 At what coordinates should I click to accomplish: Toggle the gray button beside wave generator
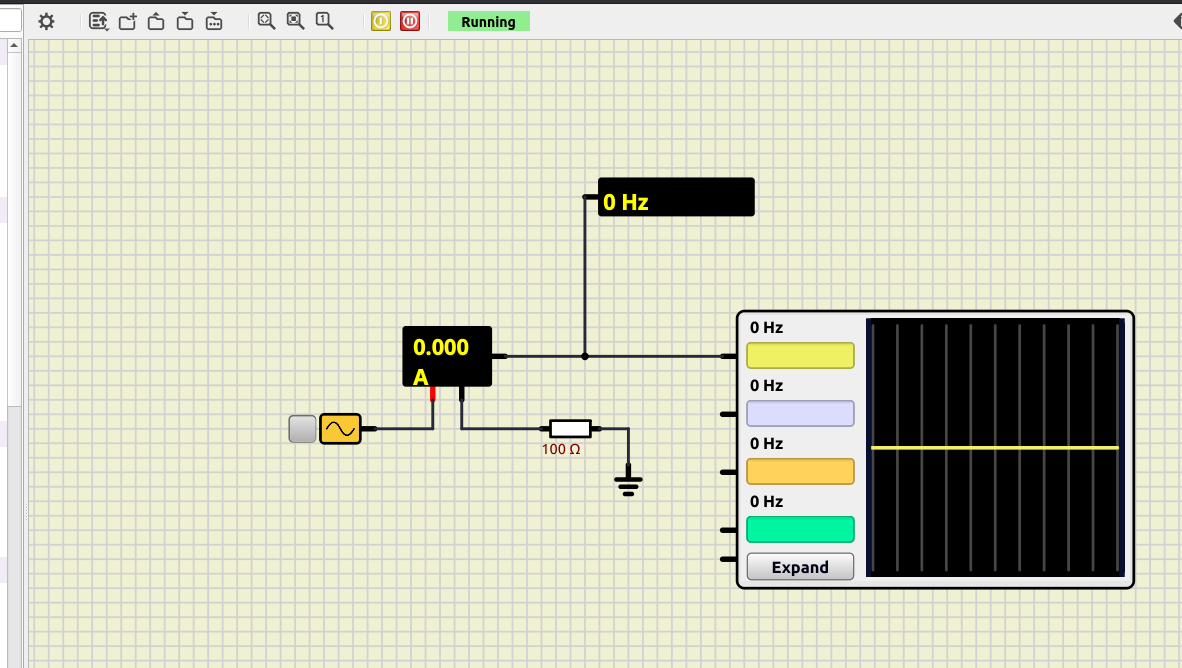[x=302, y=429]
